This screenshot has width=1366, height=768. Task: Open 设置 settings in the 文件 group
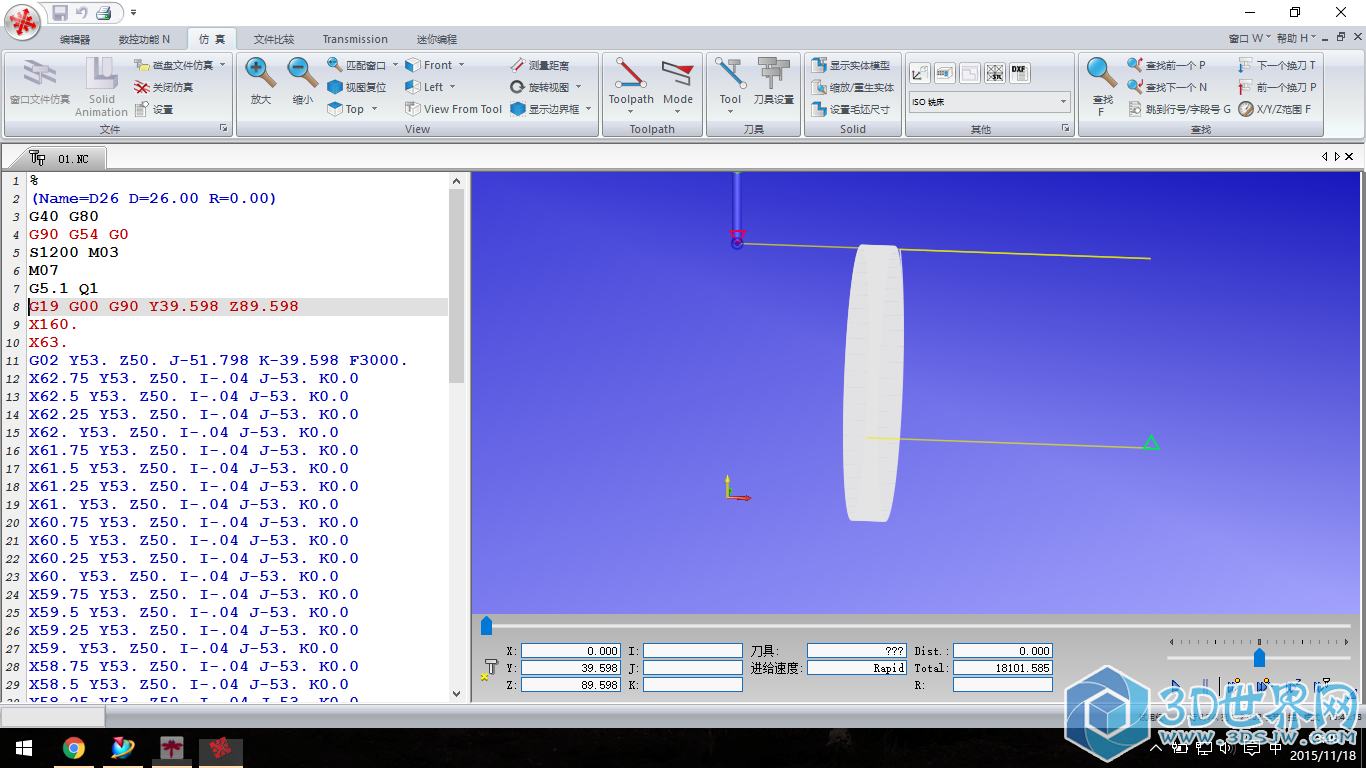[x=154, y=109]
